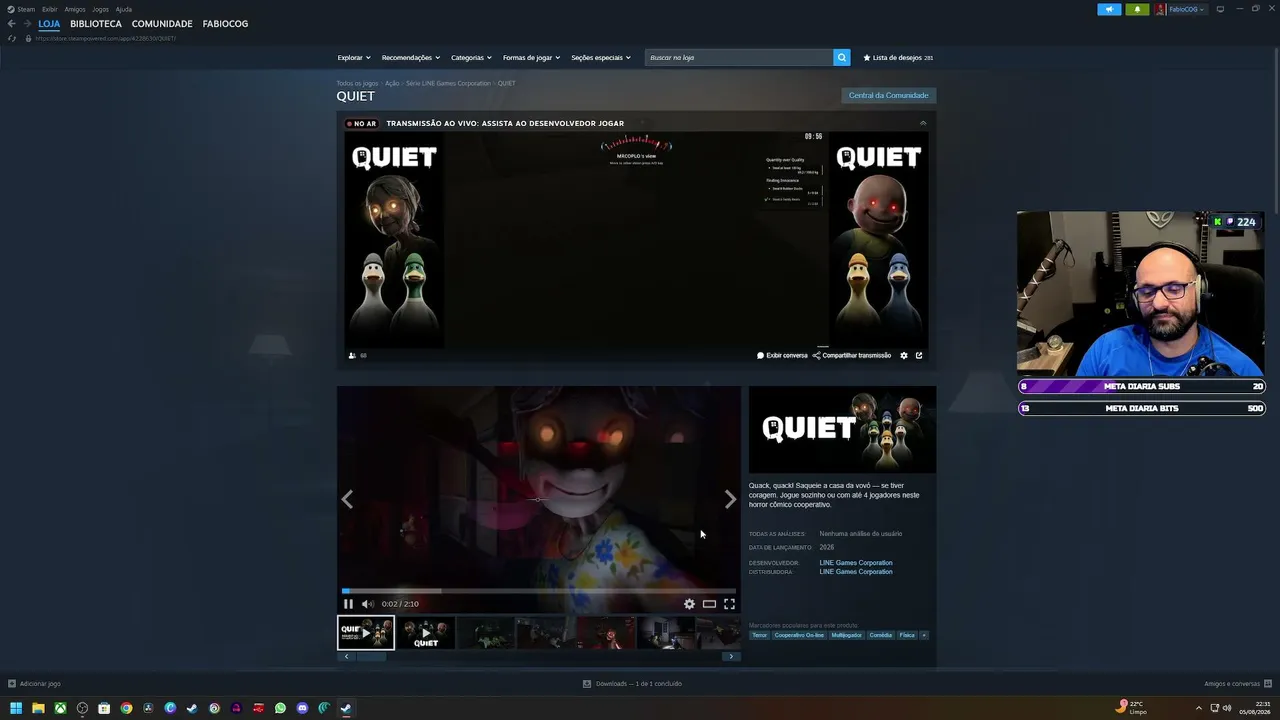Open trailer video settings gear
The image size is (1280, 720).
(689, 604)
